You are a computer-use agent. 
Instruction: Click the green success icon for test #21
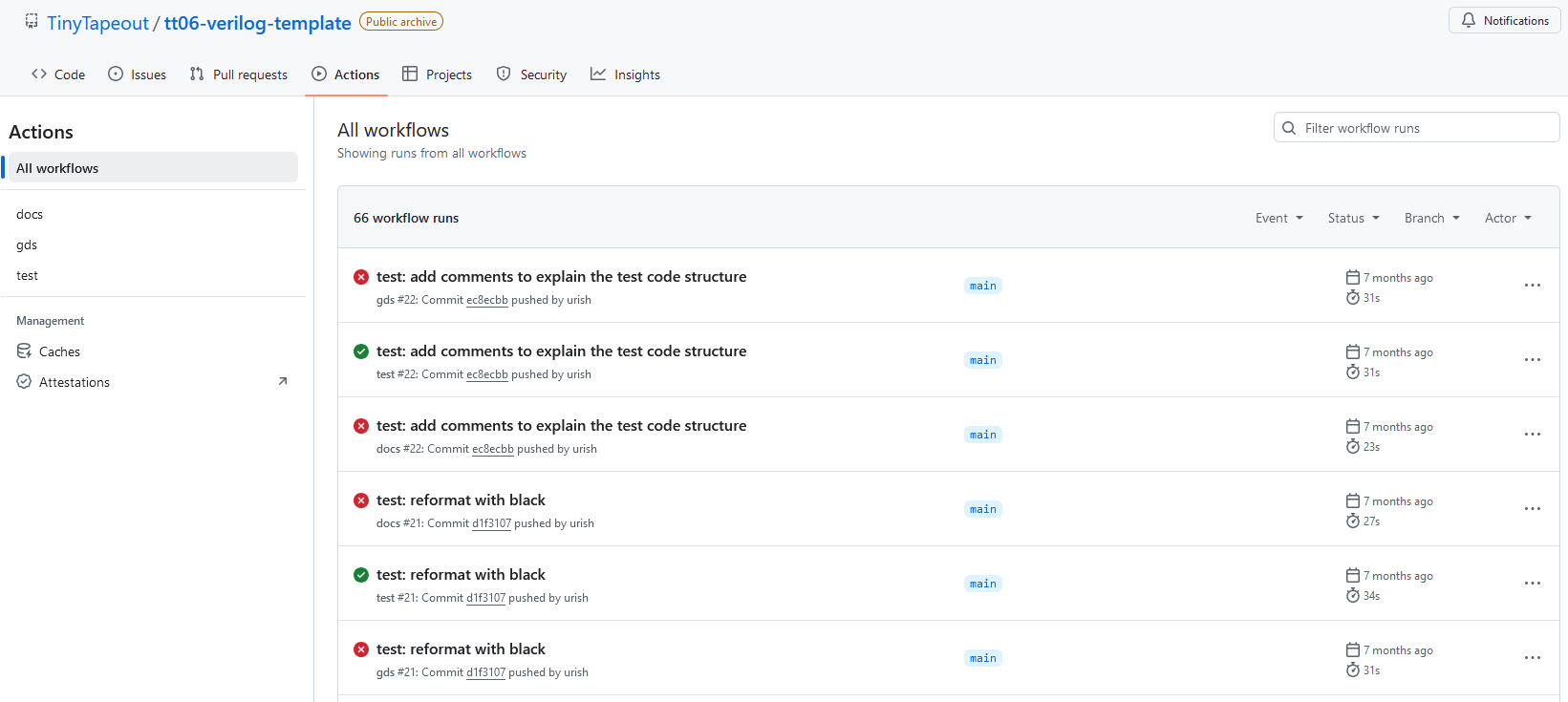pyautogui.click(x=361, y=575)
